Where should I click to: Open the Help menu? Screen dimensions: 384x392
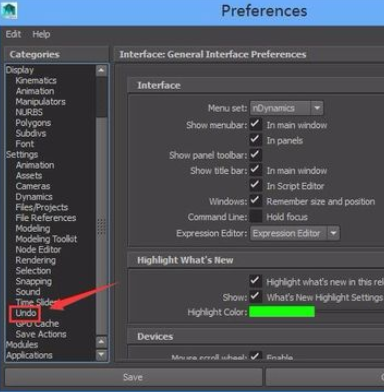click(x=41, y=34)
